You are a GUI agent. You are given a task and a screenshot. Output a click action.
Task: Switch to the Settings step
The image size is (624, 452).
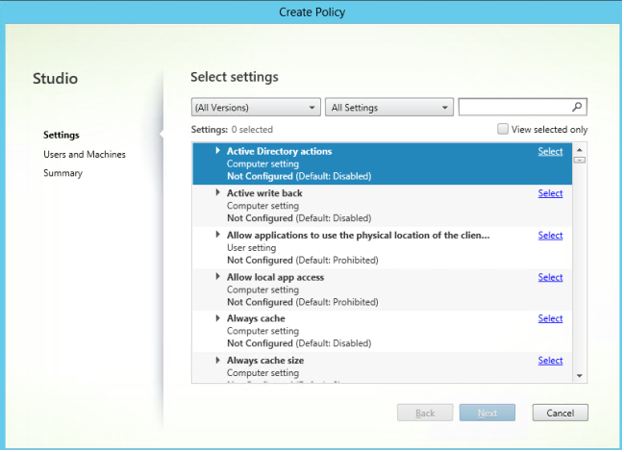61,135
